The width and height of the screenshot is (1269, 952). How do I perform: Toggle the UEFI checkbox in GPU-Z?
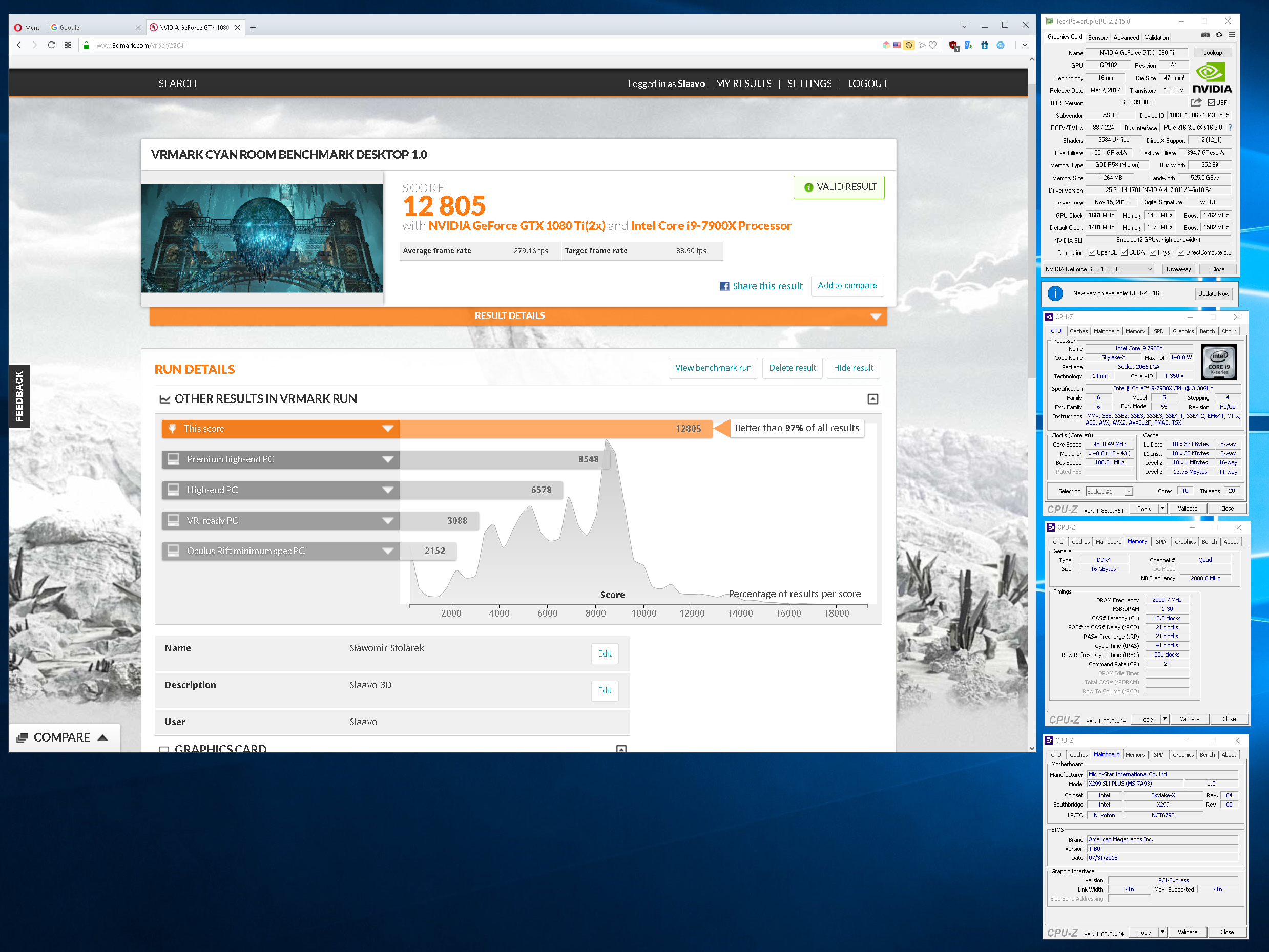(x=1211, y=102)
